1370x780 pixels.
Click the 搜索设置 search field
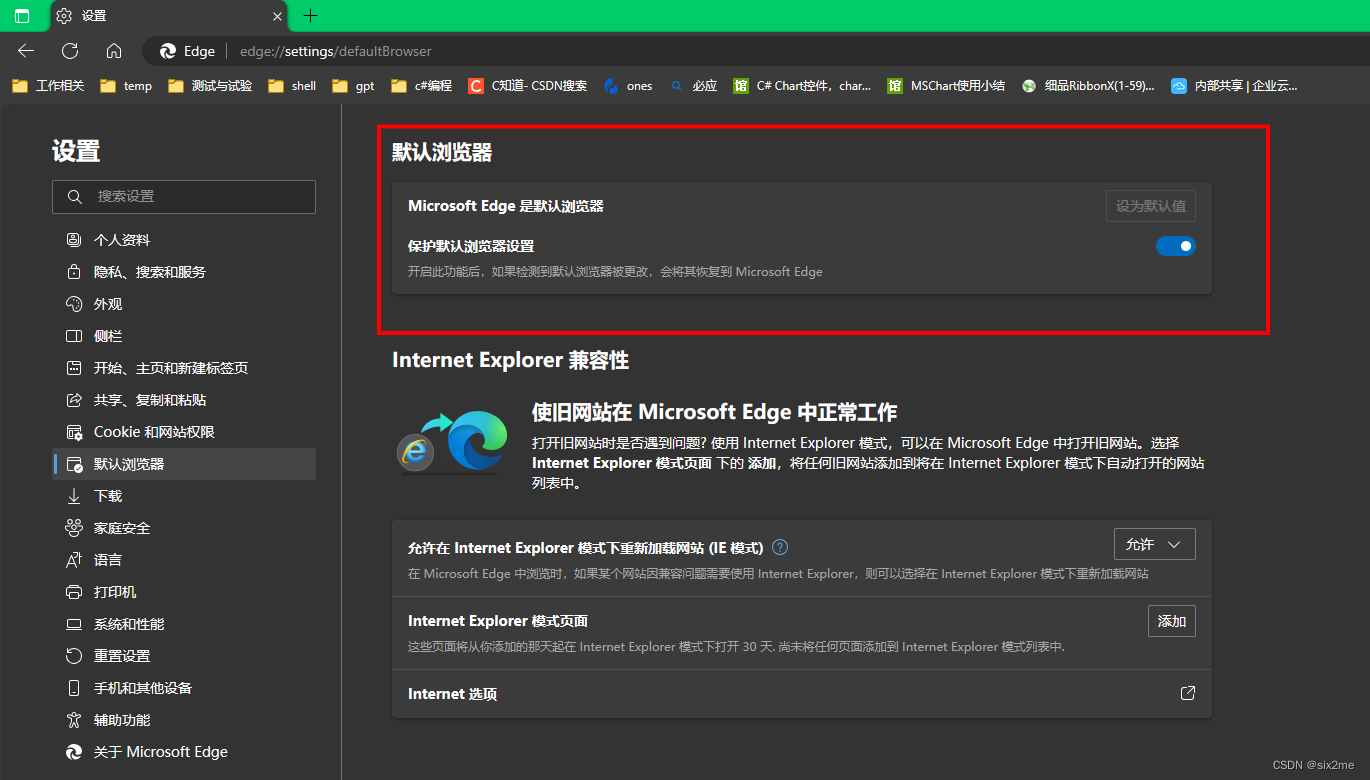pos(184,197)
